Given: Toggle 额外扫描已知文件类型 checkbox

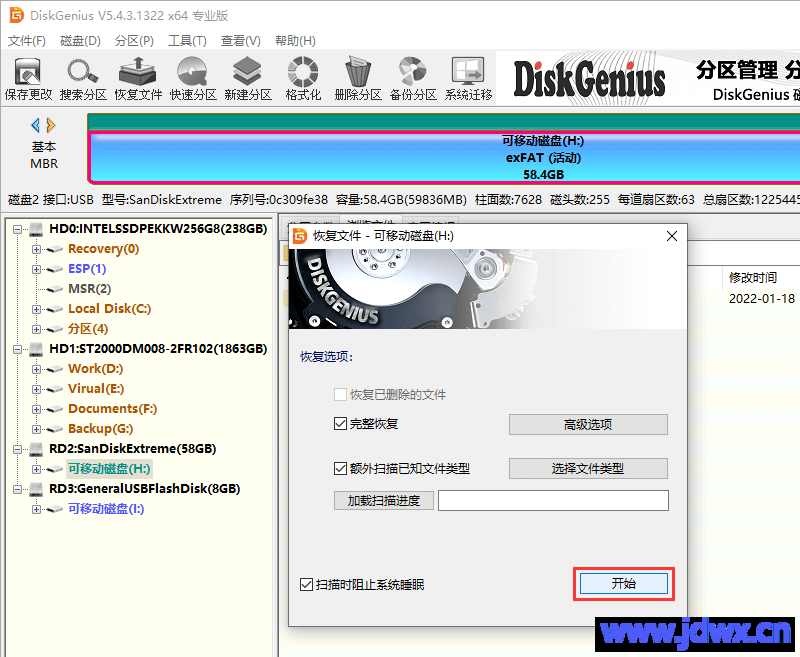Looking at the screenshot, I should [340, 468].
